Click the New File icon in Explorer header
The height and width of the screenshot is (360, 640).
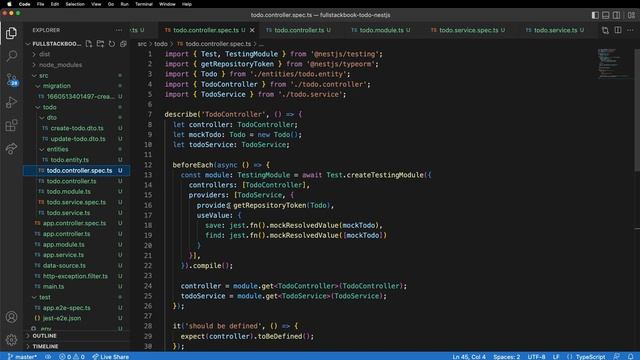pyautogui.click(x=89, y=44)
